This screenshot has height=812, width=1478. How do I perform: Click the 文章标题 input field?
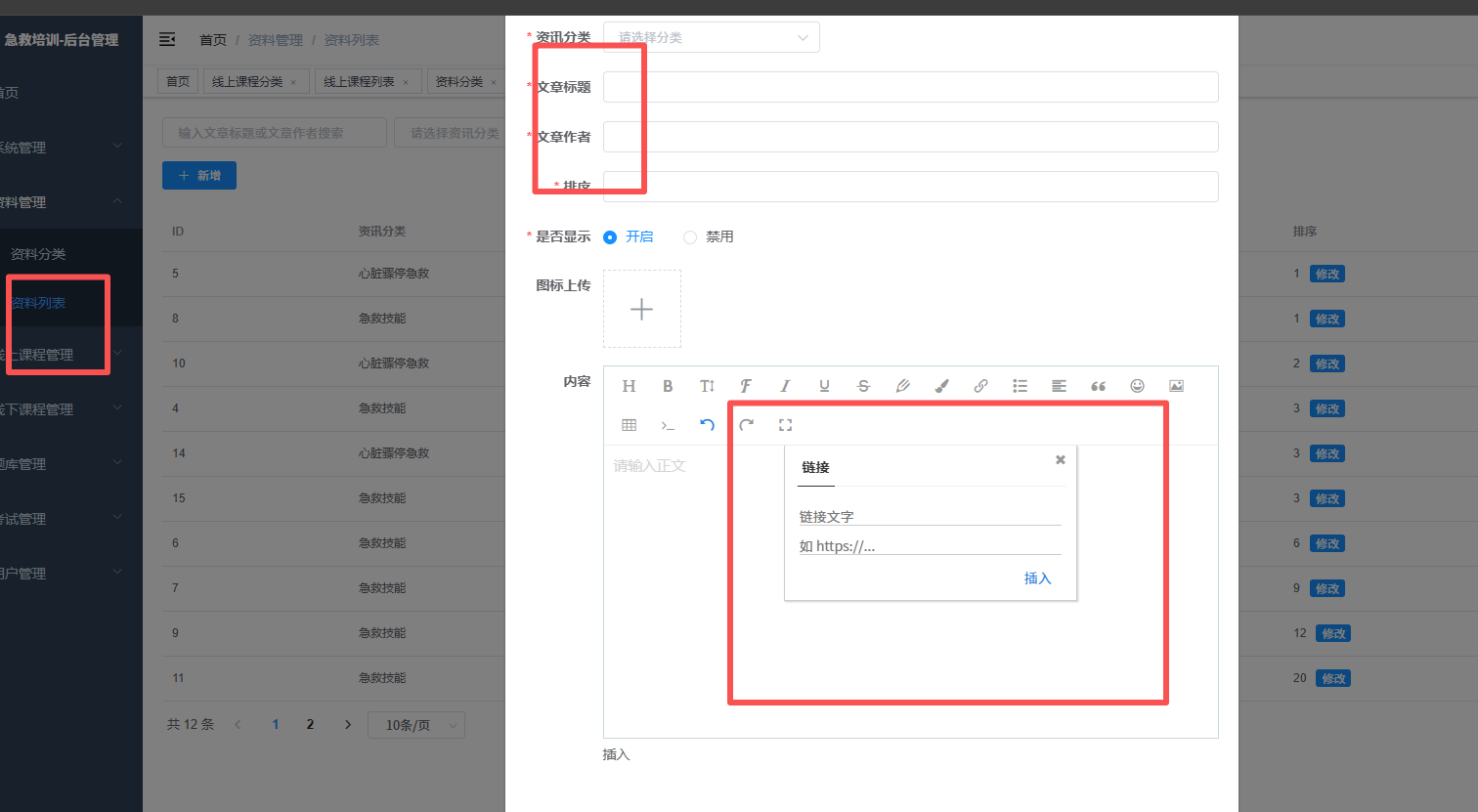pyautogui.click(x=910, y=87)
